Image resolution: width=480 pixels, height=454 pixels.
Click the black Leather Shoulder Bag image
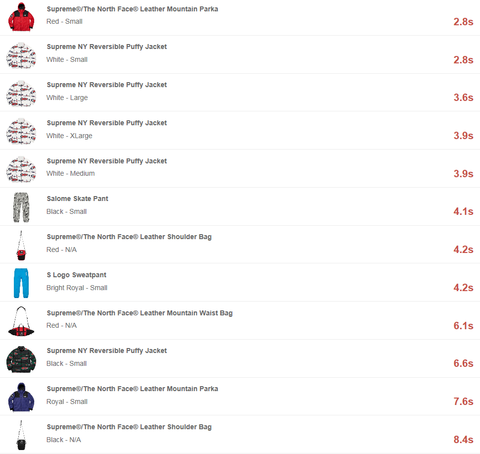point(21,435)
